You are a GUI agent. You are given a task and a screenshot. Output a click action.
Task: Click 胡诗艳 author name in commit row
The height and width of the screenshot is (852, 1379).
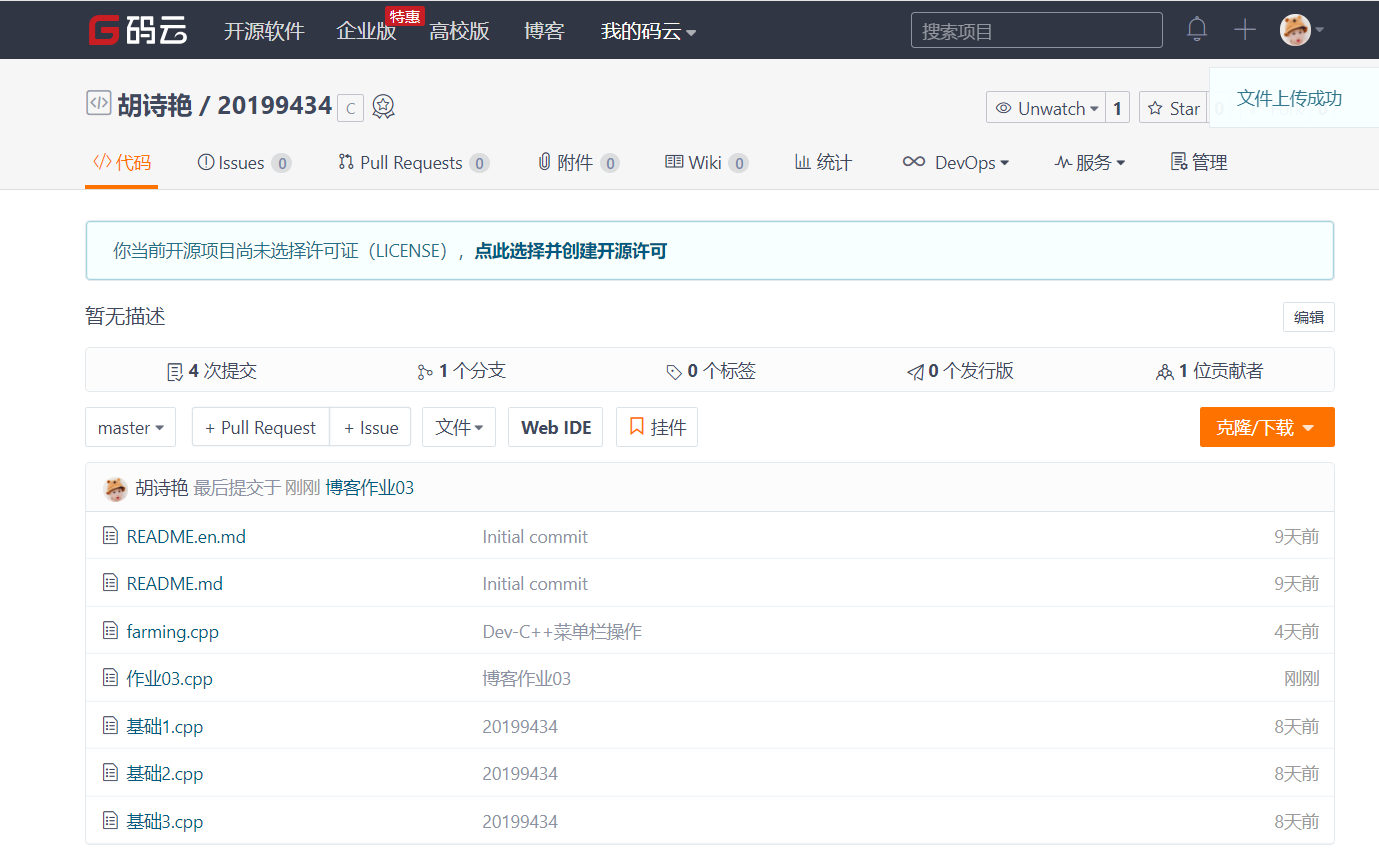tap(162, 488)
